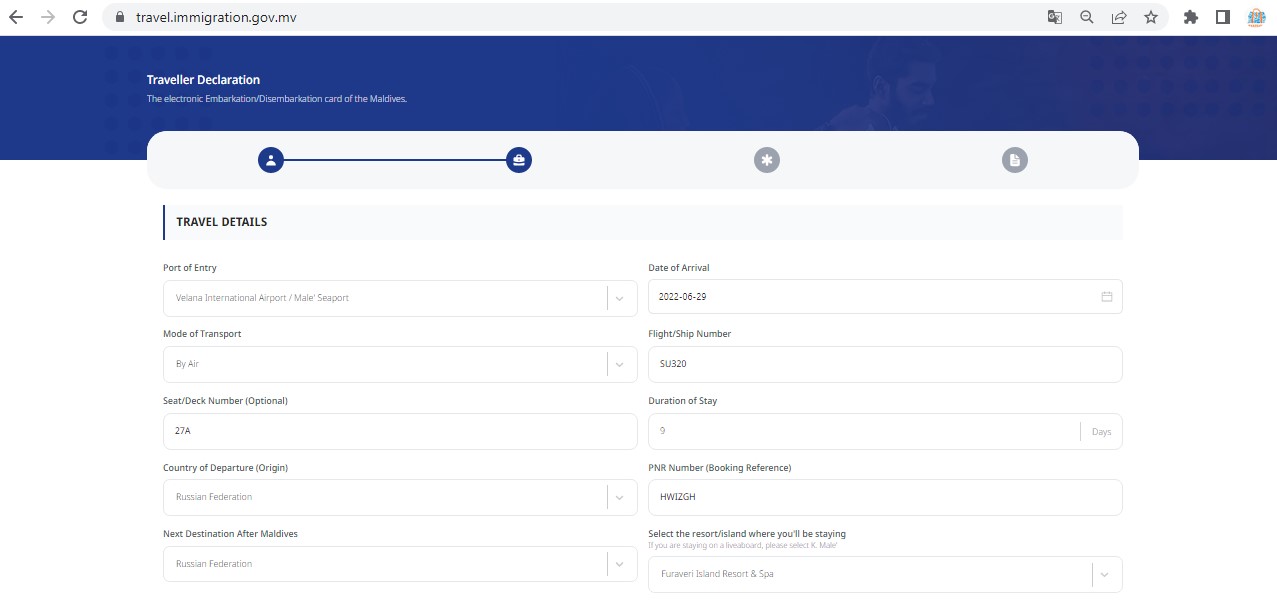The width and height of the screenshot is (1277, 603).
Task: Click the Duration of Stay field
Action: point(864,431)
